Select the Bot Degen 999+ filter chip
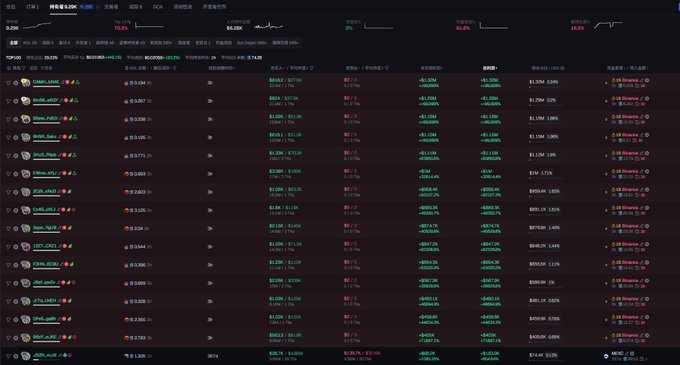This screenshot has height=365, width=680. [252, 43]
